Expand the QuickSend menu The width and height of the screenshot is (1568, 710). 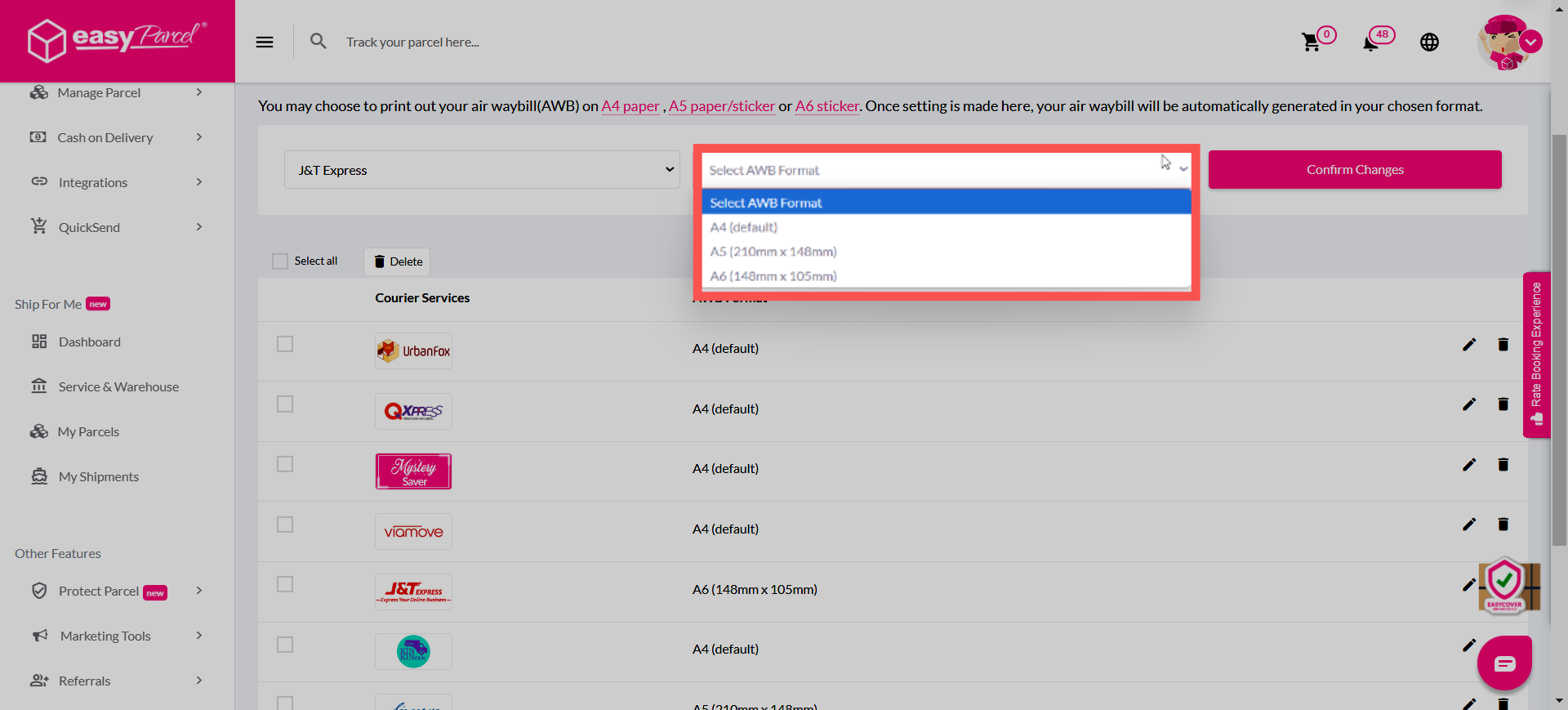pos(116,227)
